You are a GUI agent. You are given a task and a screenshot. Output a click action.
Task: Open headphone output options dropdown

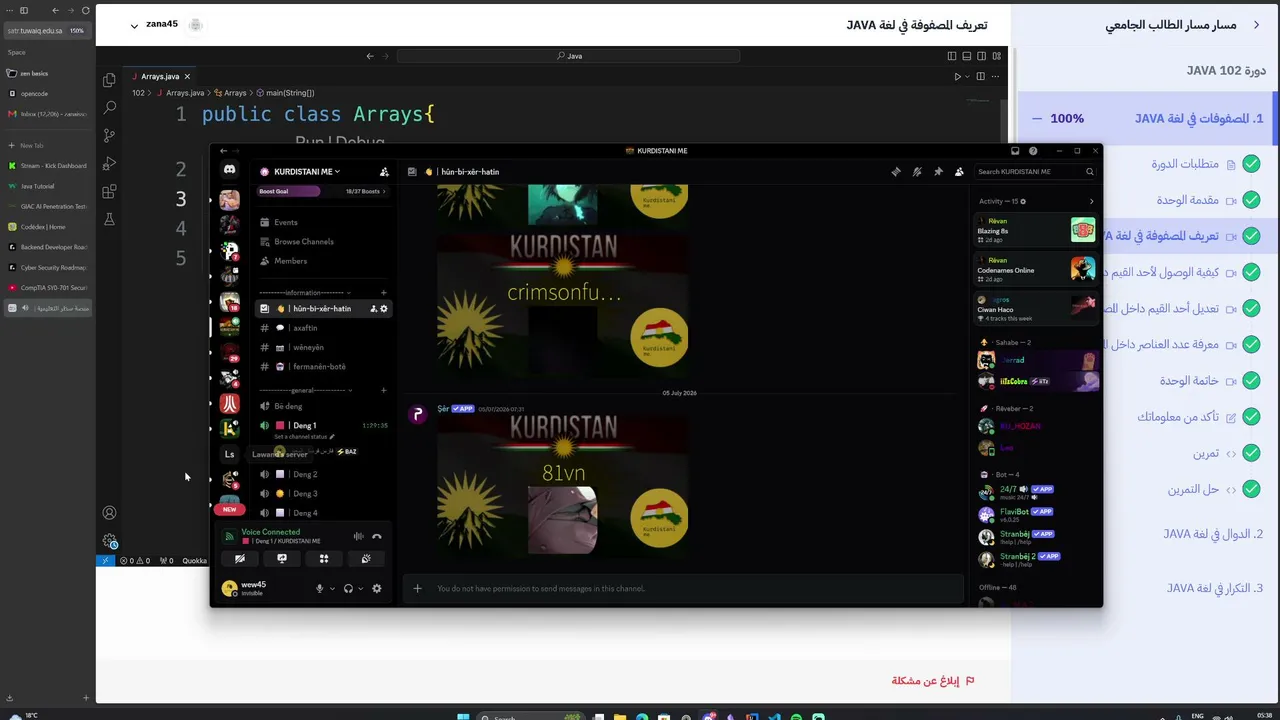pos(360,588)
